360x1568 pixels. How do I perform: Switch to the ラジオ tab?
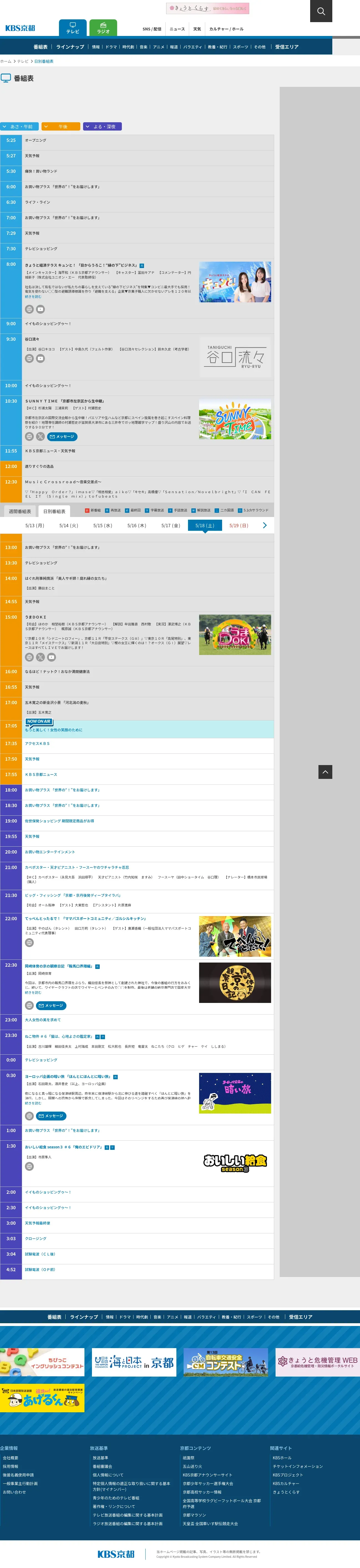click(x=103, y=28)
